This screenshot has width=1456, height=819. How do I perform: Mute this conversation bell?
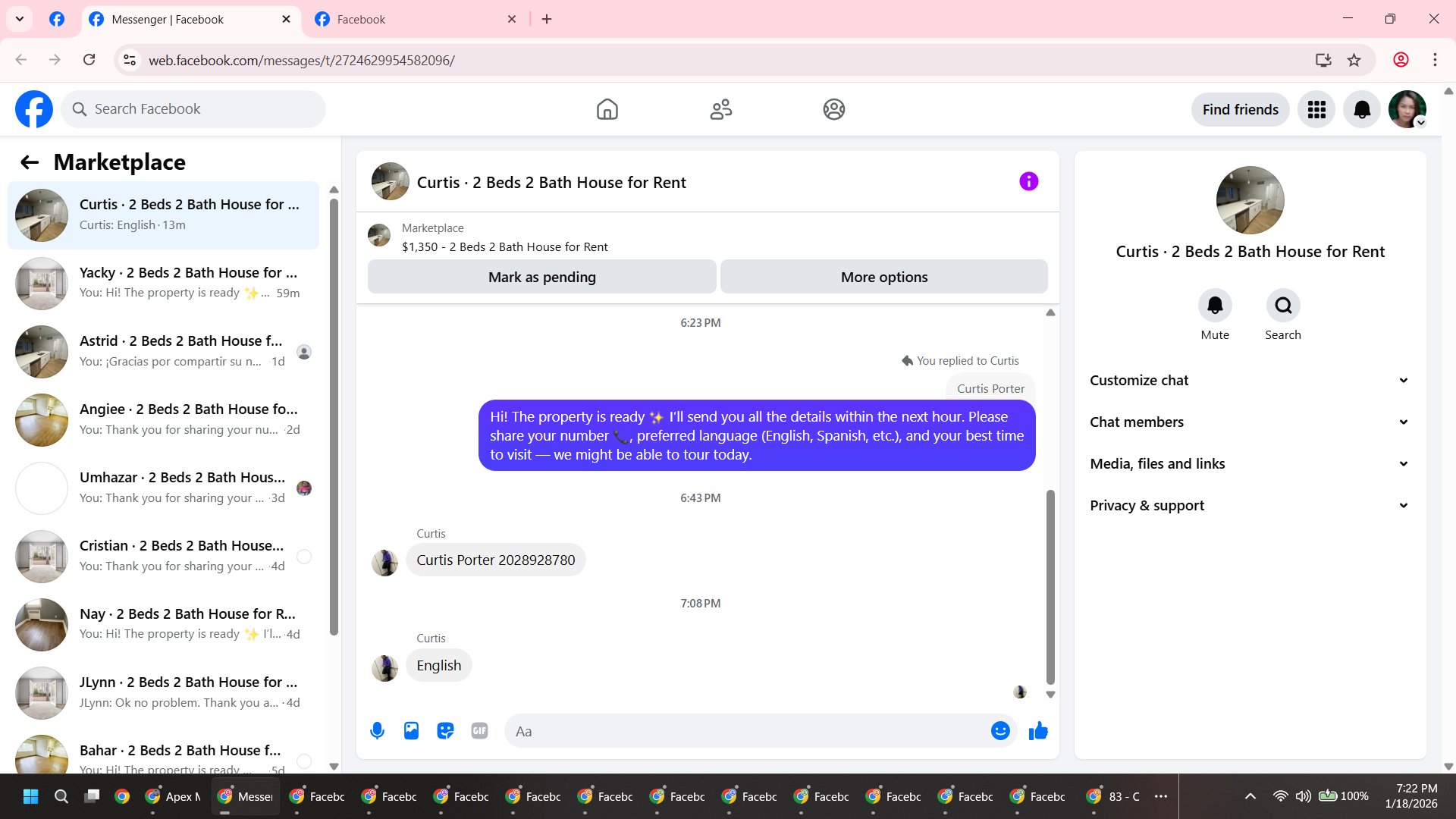click(1215, 306)
